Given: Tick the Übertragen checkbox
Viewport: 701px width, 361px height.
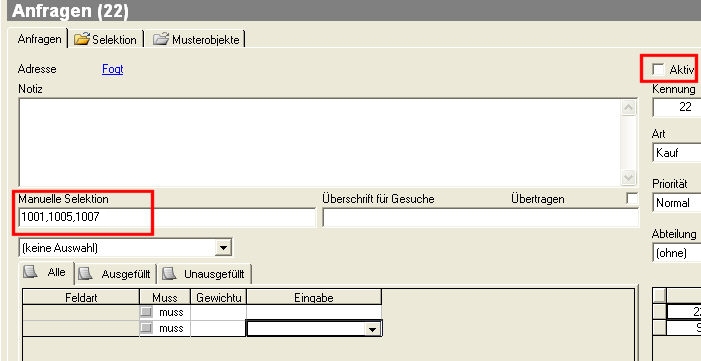Looking at the screenshot, I should 632,199.
